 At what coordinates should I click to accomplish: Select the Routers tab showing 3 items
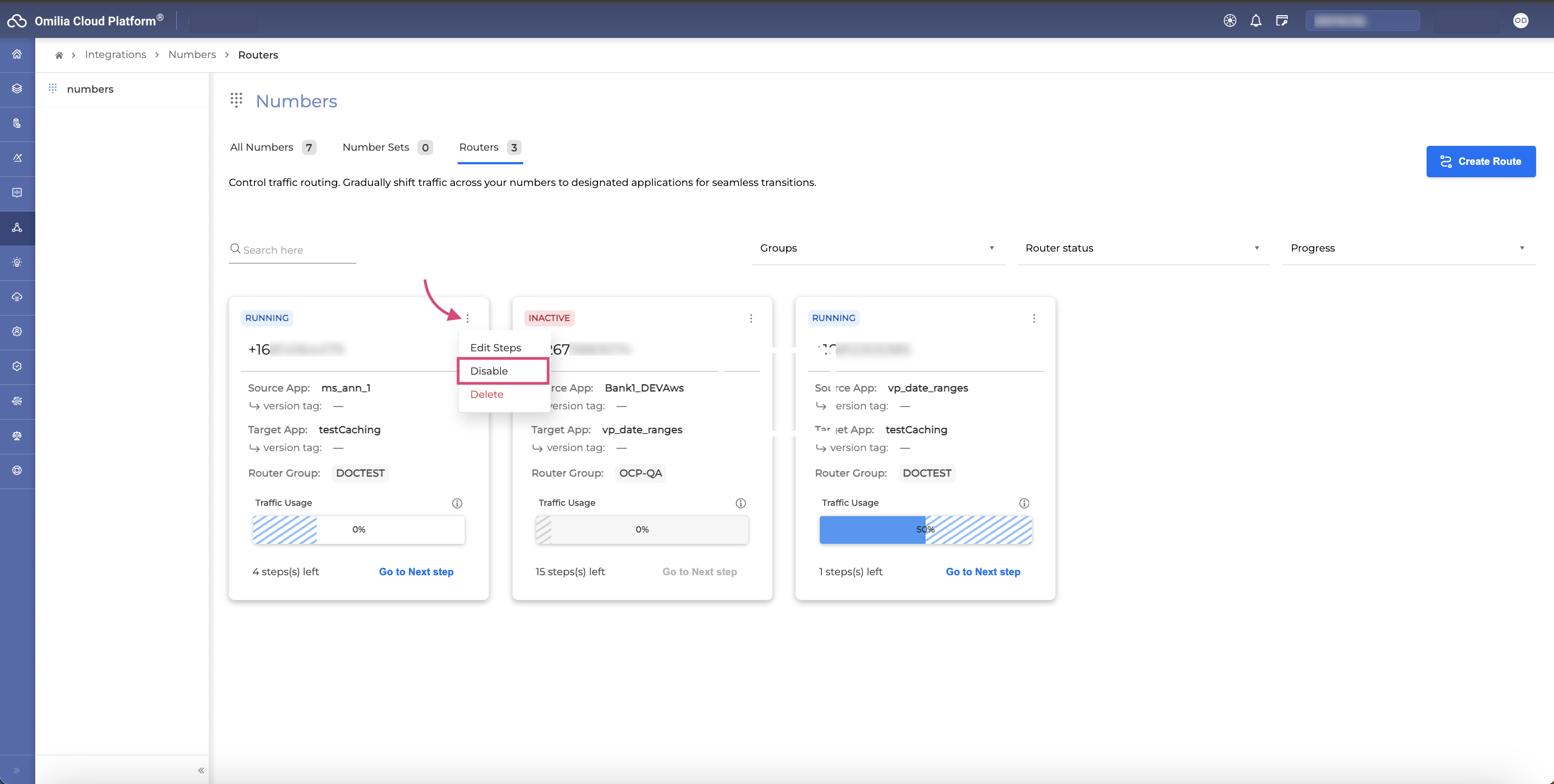coord(489,147)
